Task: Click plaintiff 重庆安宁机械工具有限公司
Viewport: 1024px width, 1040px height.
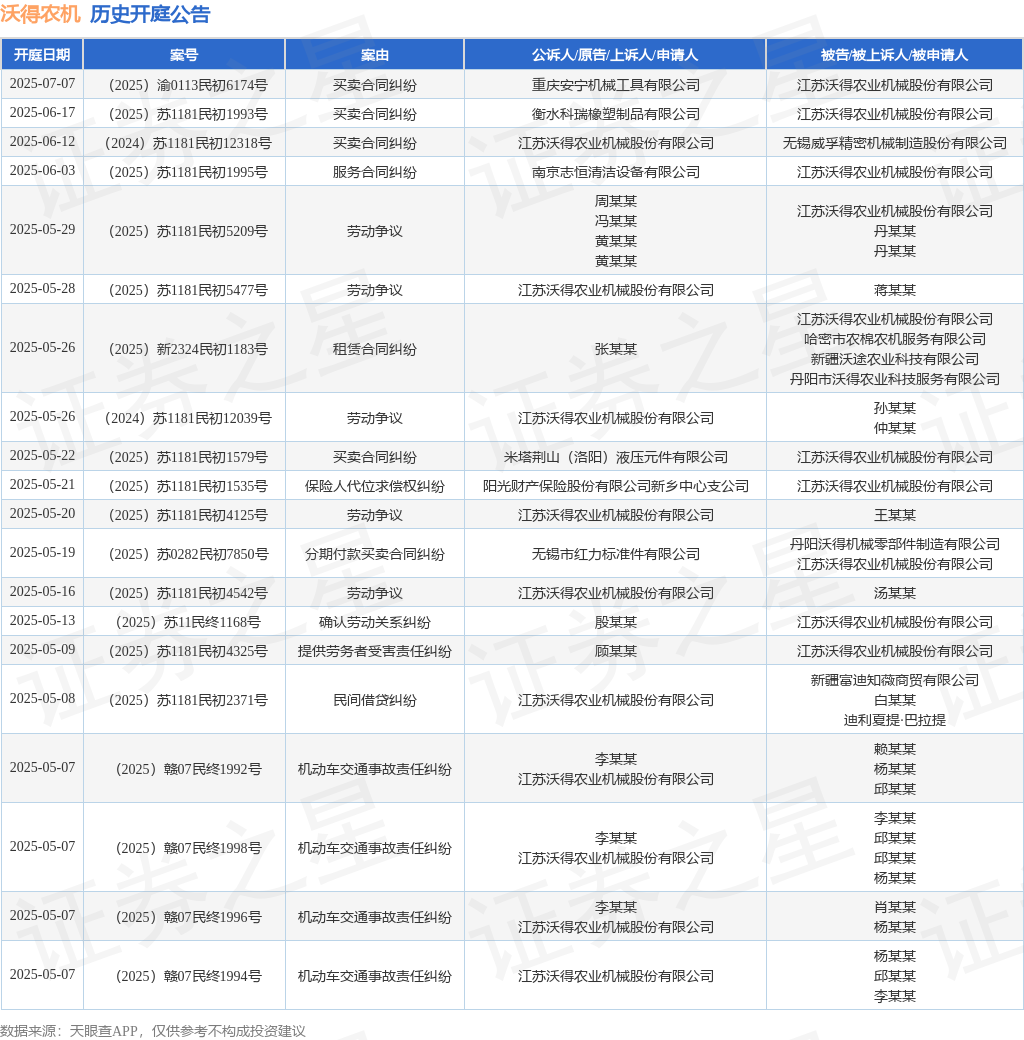Action: click(x=615, y=85)
